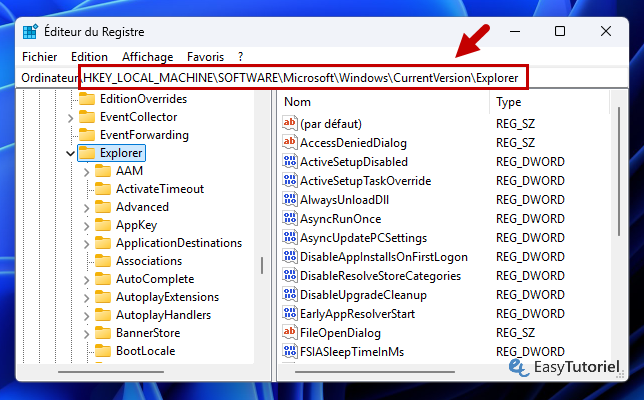The image size is (644, 400).
Task: Expand the AutoComplete subkey
Action: coord(86,280)
